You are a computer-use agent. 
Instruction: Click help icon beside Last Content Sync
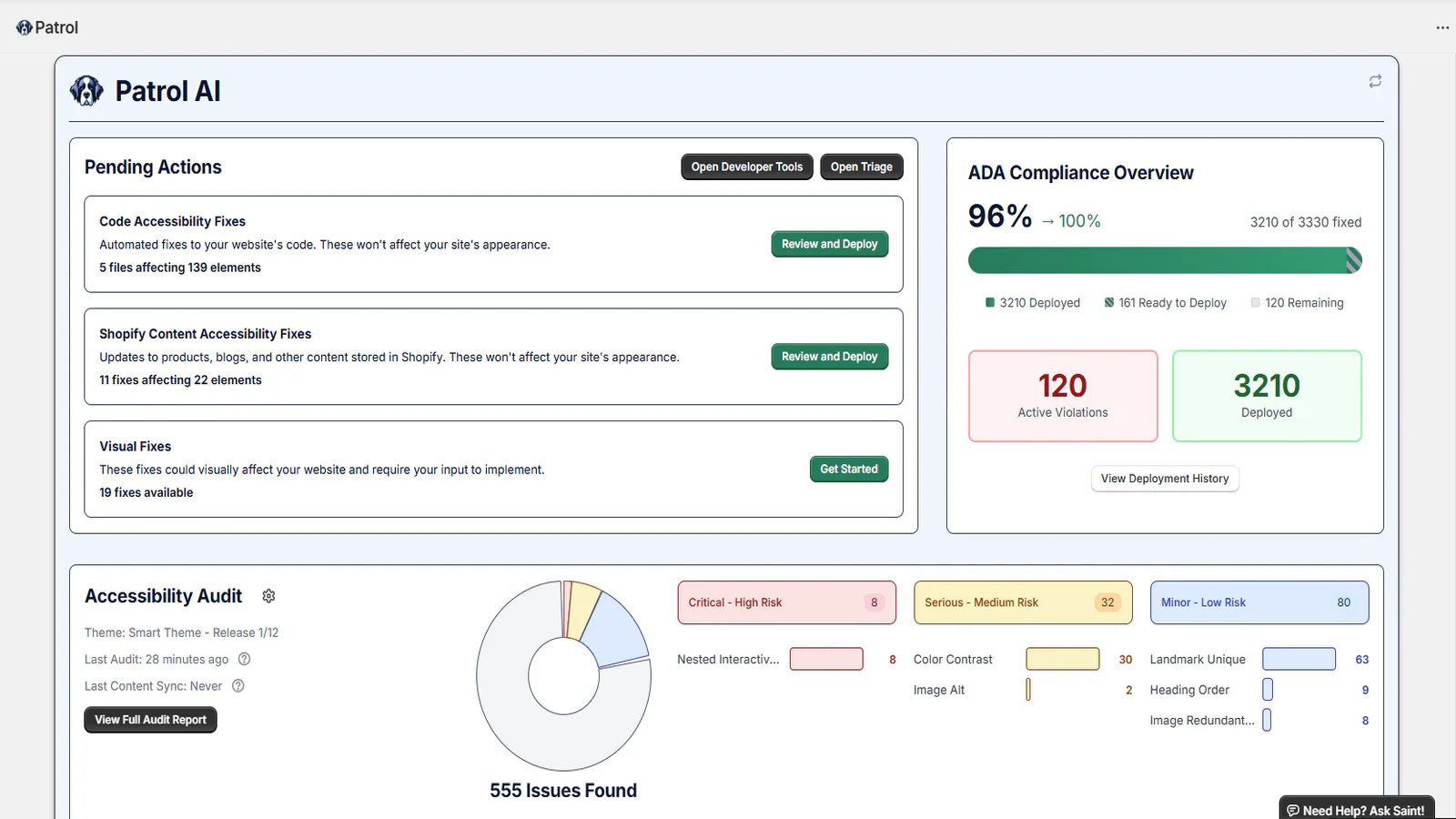(238, 686)
